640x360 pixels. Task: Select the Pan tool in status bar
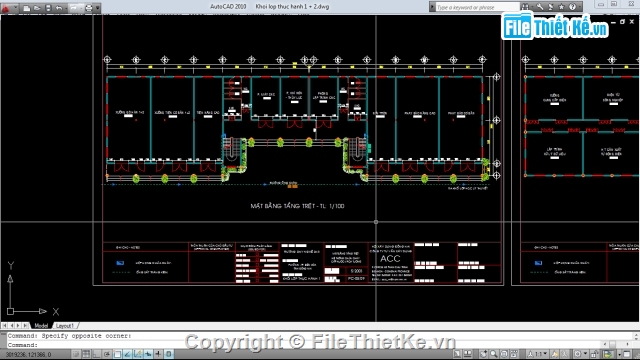point(483,354)
